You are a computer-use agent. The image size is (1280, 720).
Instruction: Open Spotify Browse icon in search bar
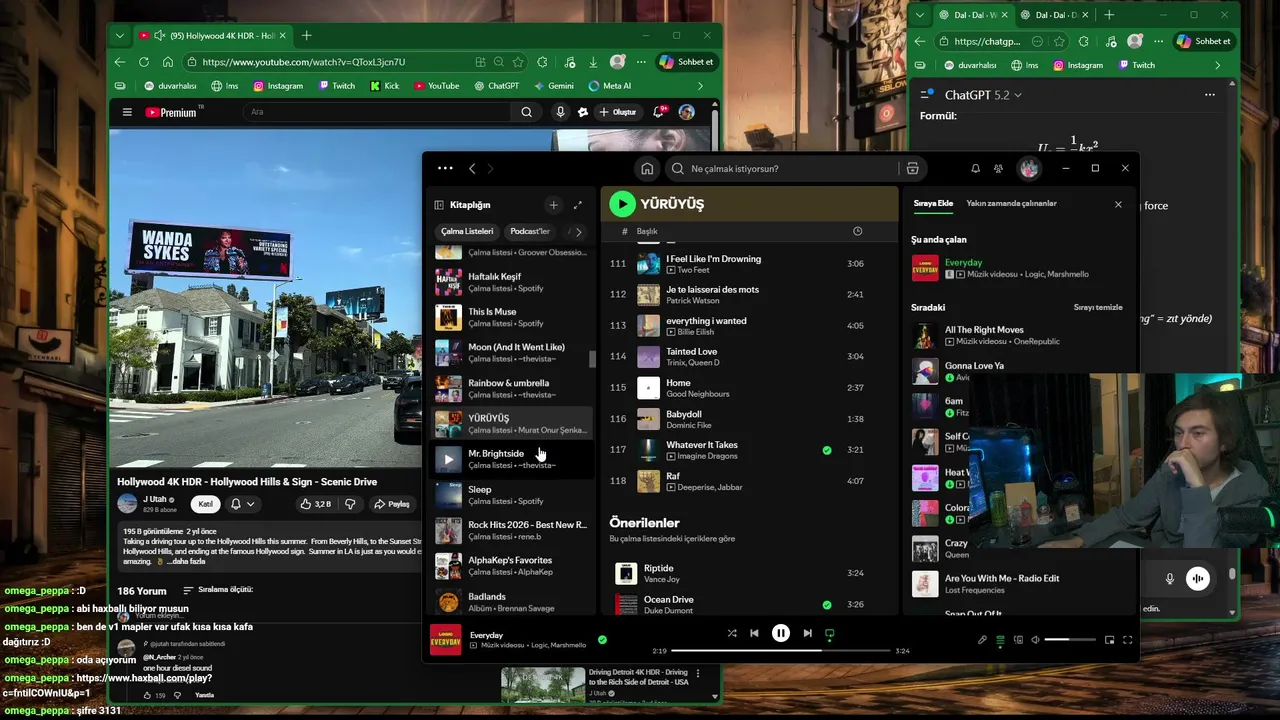(912, 169)
